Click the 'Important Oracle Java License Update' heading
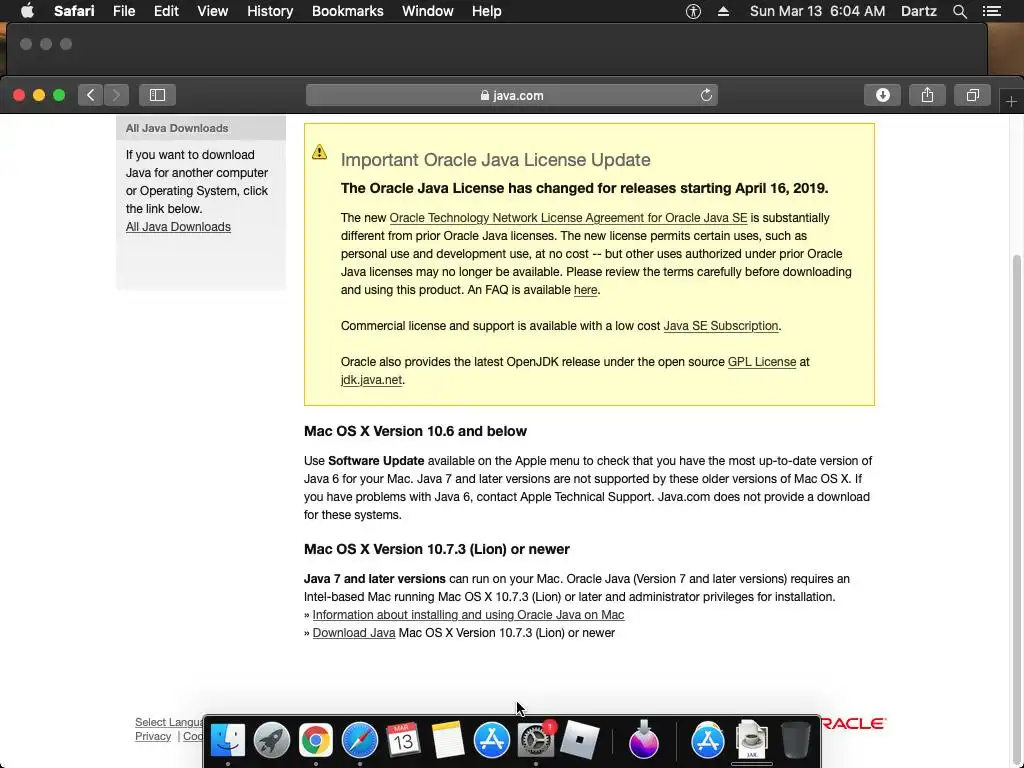The height and width of the screenshot is (768, 1024). coord(495,160)
